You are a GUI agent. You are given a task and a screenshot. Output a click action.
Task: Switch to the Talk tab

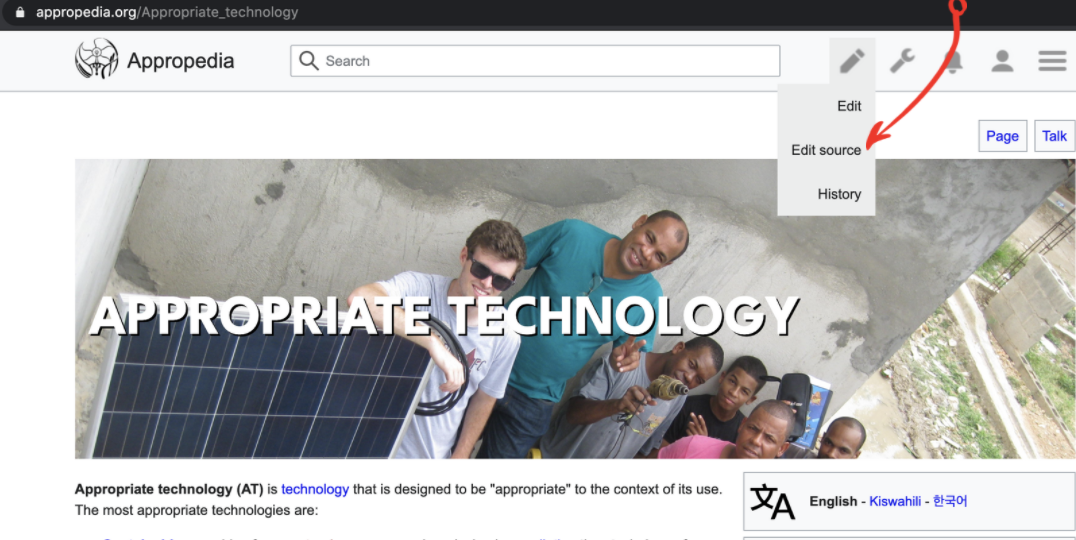point(1055,136)
